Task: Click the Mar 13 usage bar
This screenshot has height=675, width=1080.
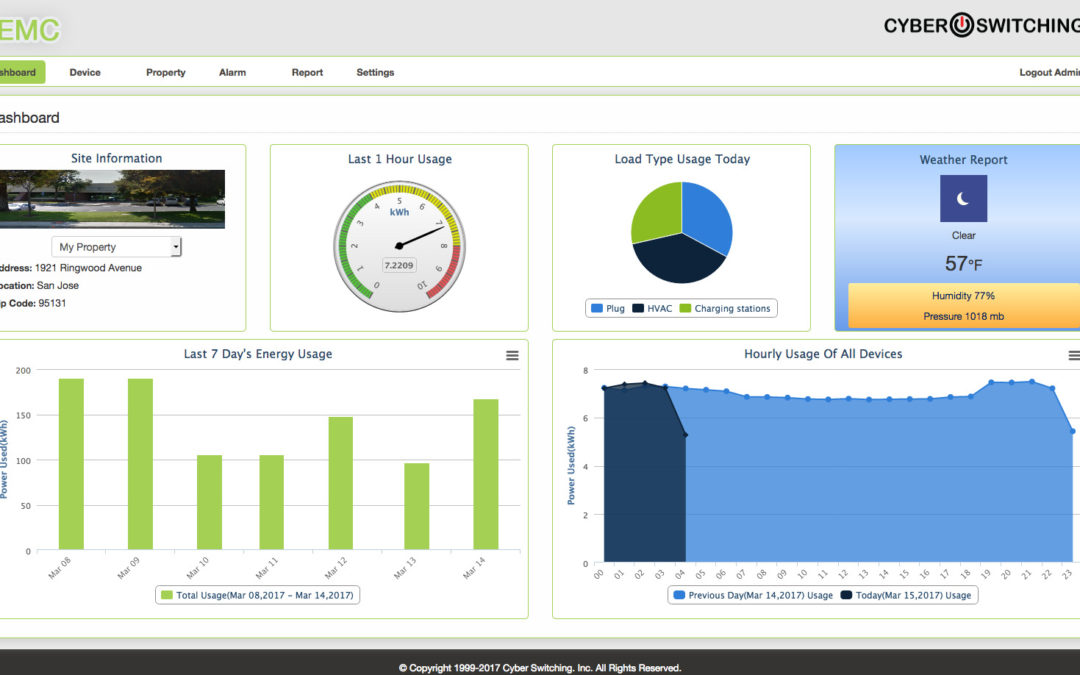Action: (417, 506)
